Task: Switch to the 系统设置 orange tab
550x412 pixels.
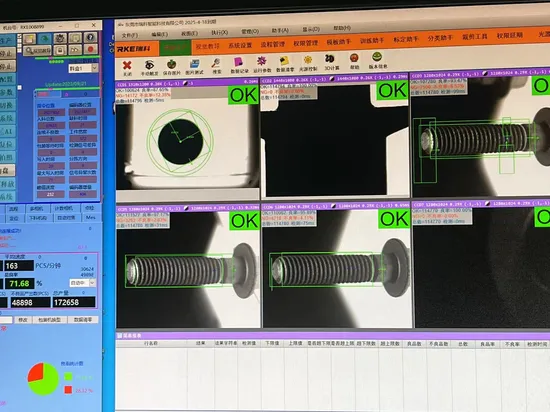Action: pyautogui.click(x=240, y=45)
